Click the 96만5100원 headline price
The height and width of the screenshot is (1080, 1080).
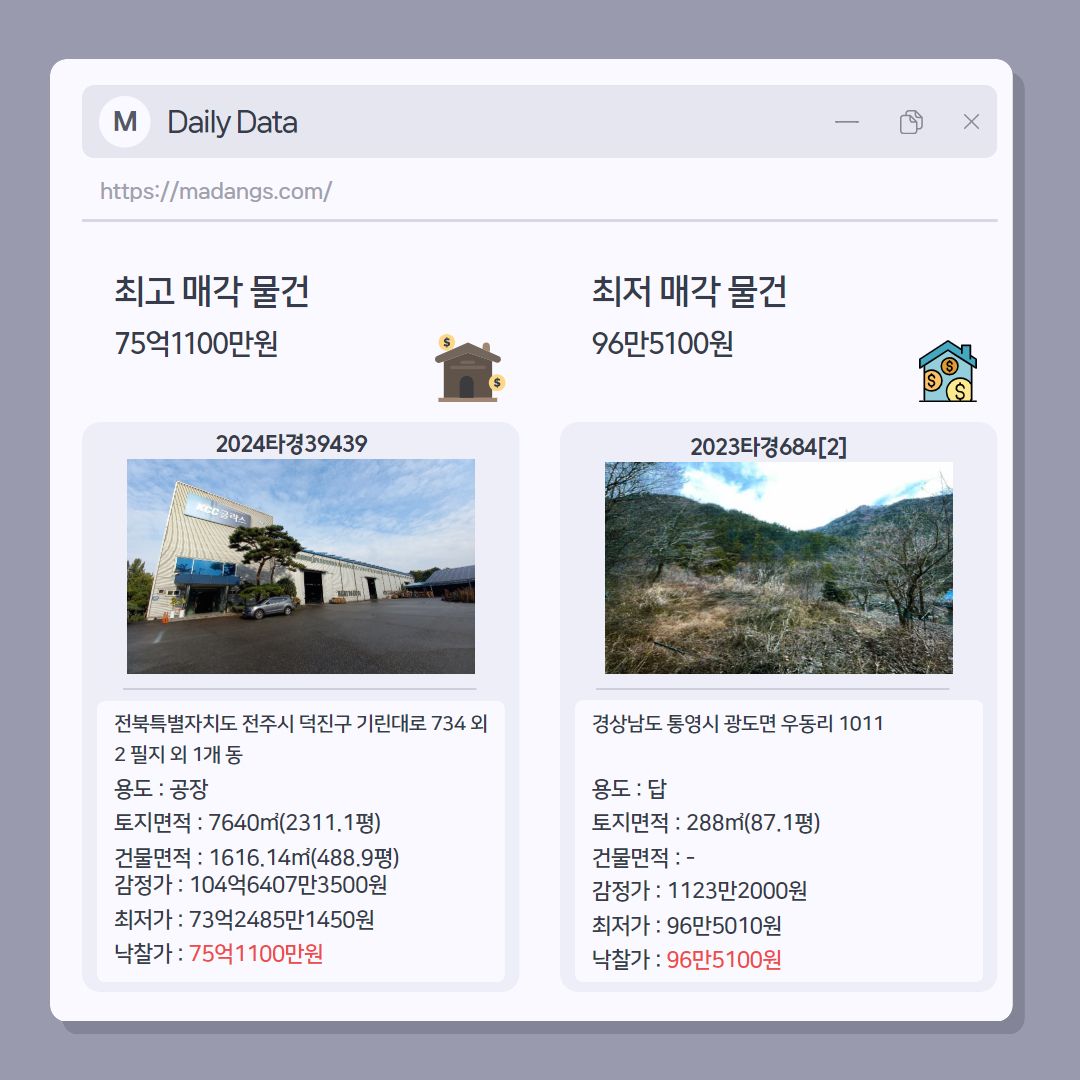click(663, 343)
